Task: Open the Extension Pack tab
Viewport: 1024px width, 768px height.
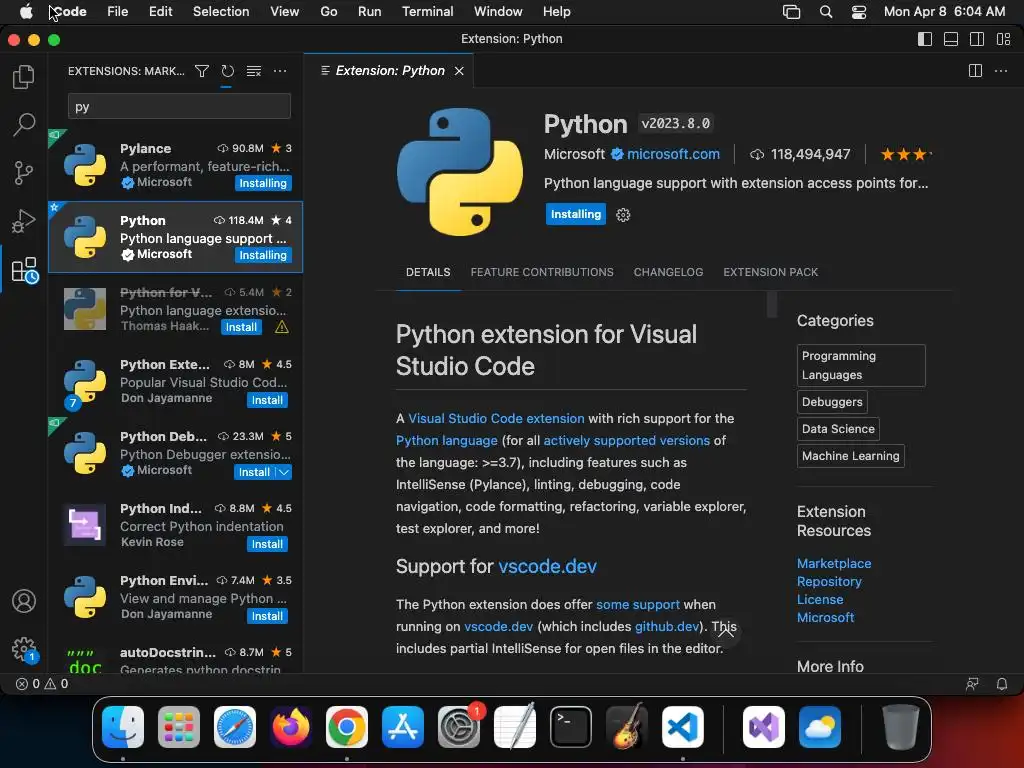Action: click(x=771, y=272)
